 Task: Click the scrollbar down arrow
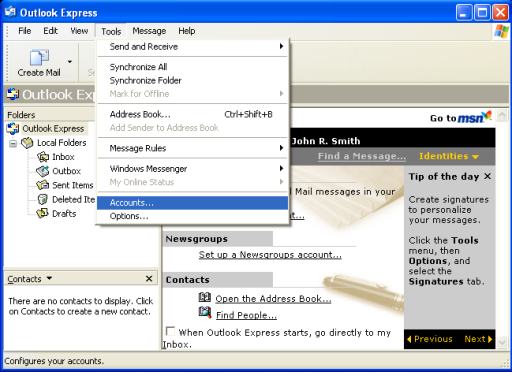click(502, 342)
